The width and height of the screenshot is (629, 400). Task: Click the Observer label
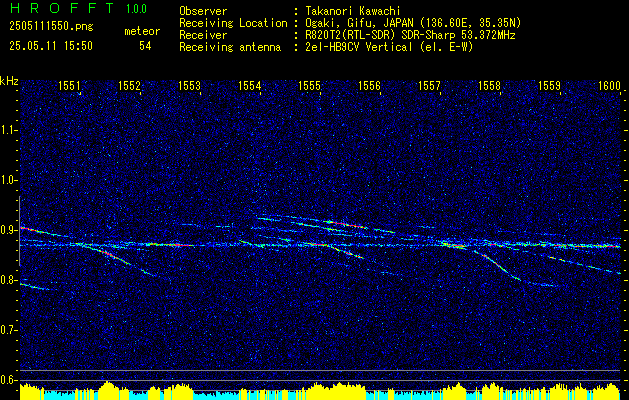click(x=203, y=11)
